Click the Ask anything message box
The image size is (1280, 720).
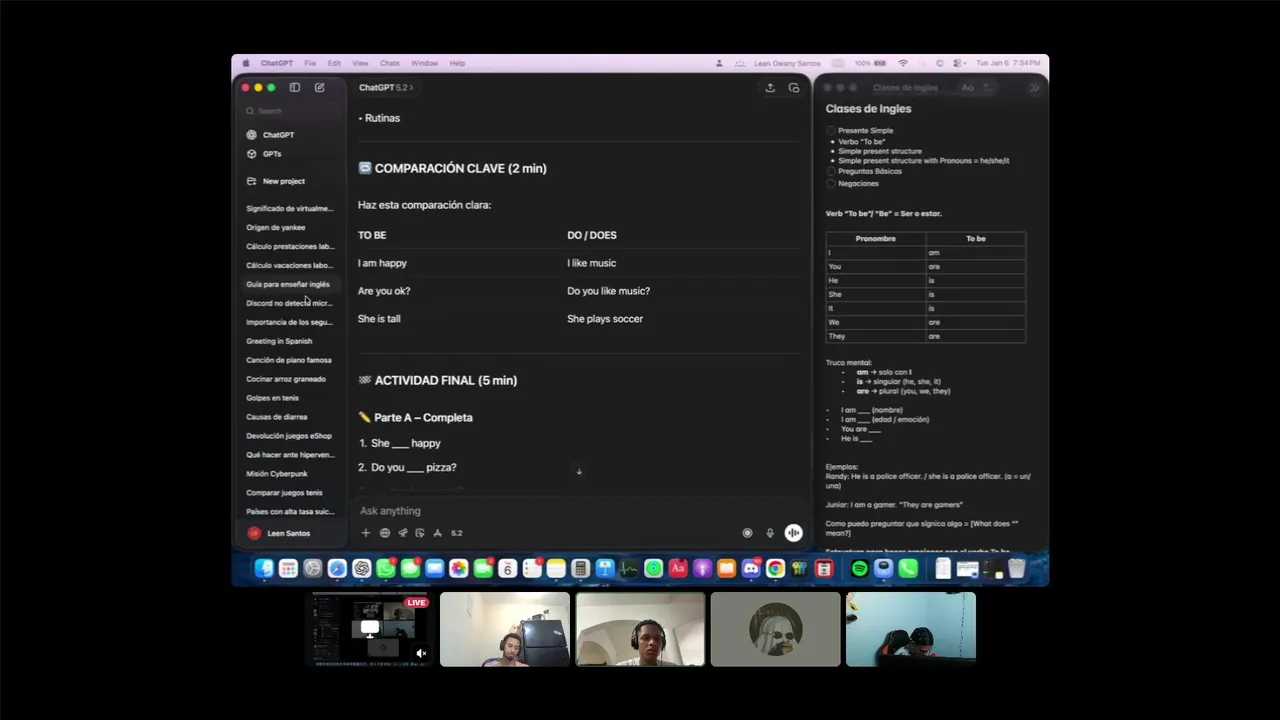point(580,511)
